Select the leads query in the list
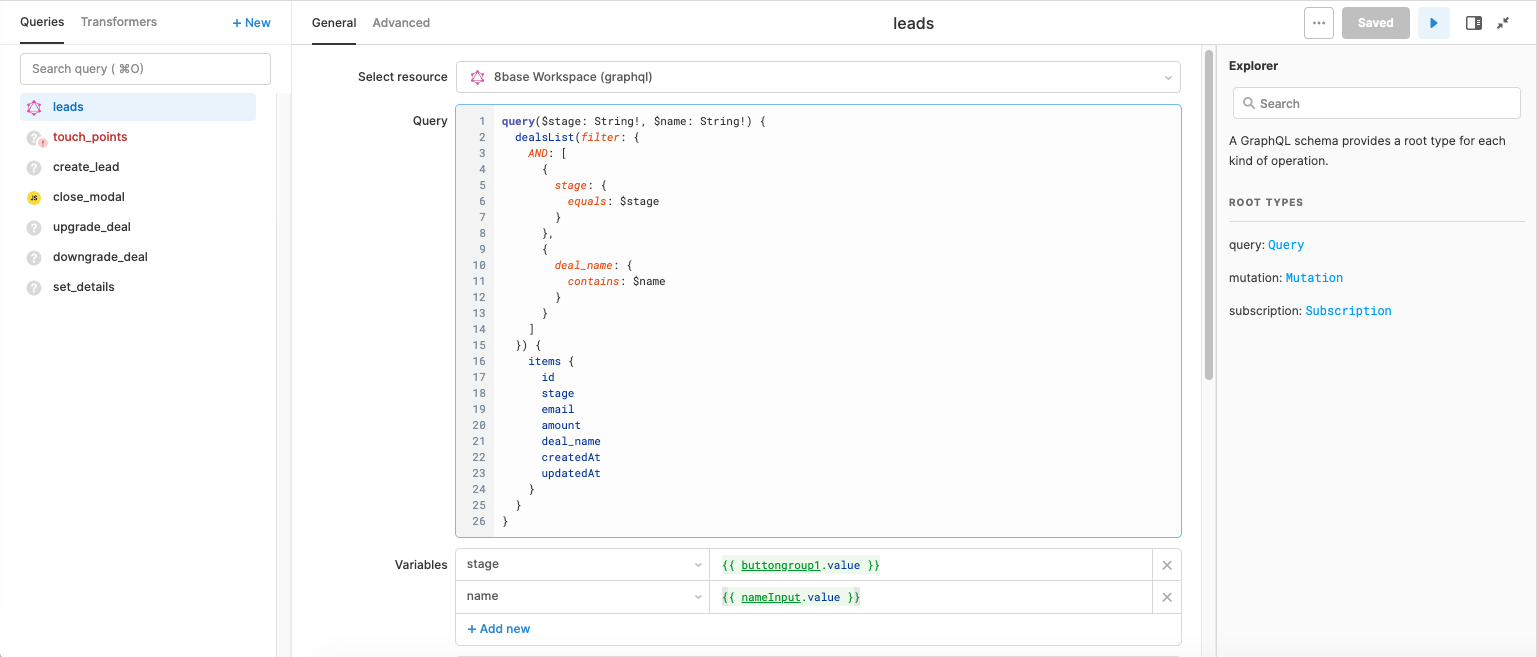 tap(138, 107)
